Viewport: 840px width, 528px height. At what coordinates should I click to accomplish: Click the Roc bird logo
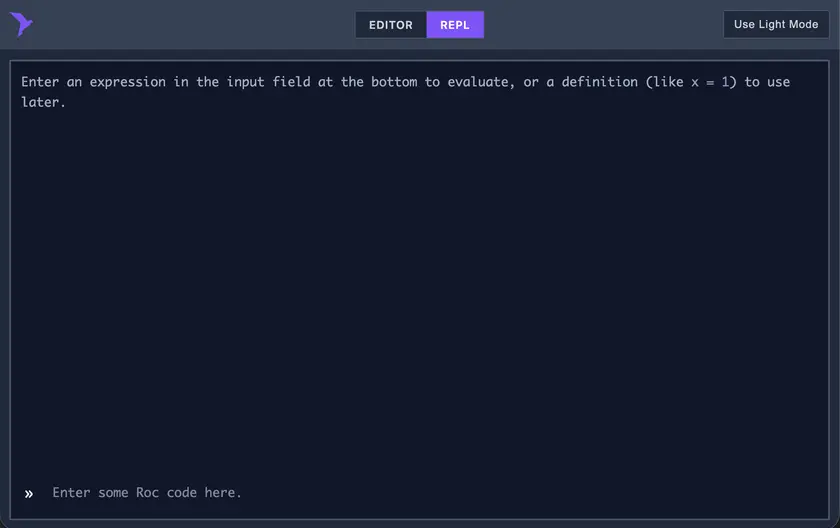point(21,24)
